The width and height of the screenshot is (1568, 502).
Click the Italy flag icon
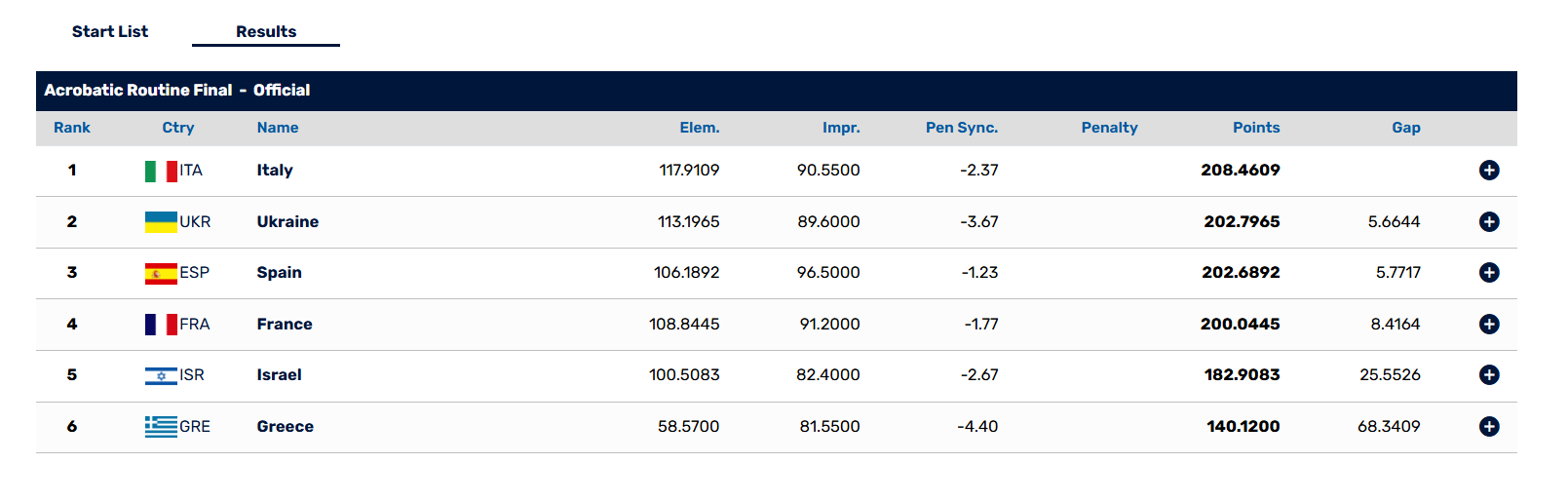(161, 172)
